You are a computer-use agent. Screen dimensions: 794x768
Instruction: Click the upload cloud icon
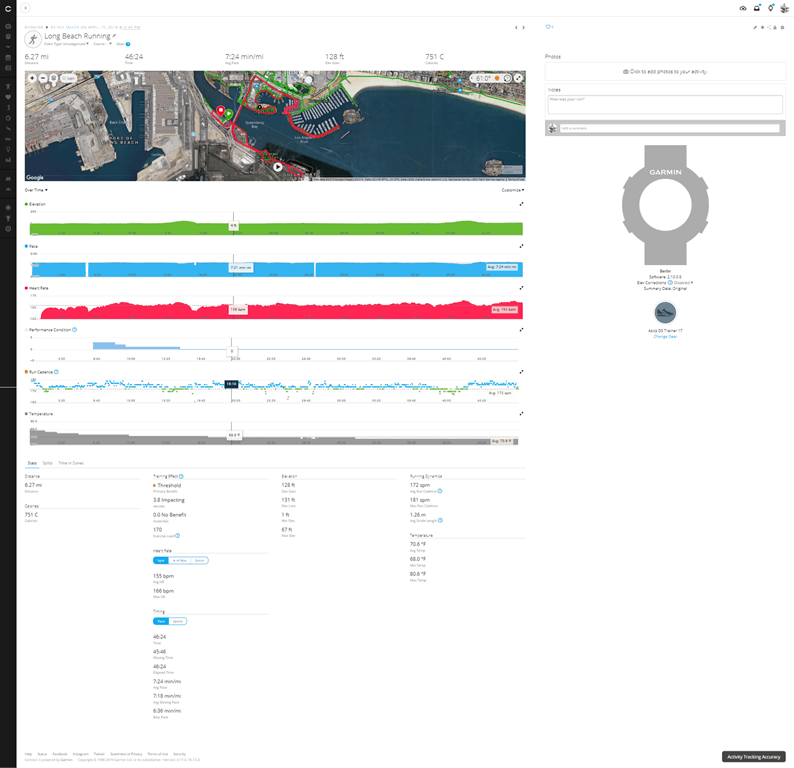(743, 8)
